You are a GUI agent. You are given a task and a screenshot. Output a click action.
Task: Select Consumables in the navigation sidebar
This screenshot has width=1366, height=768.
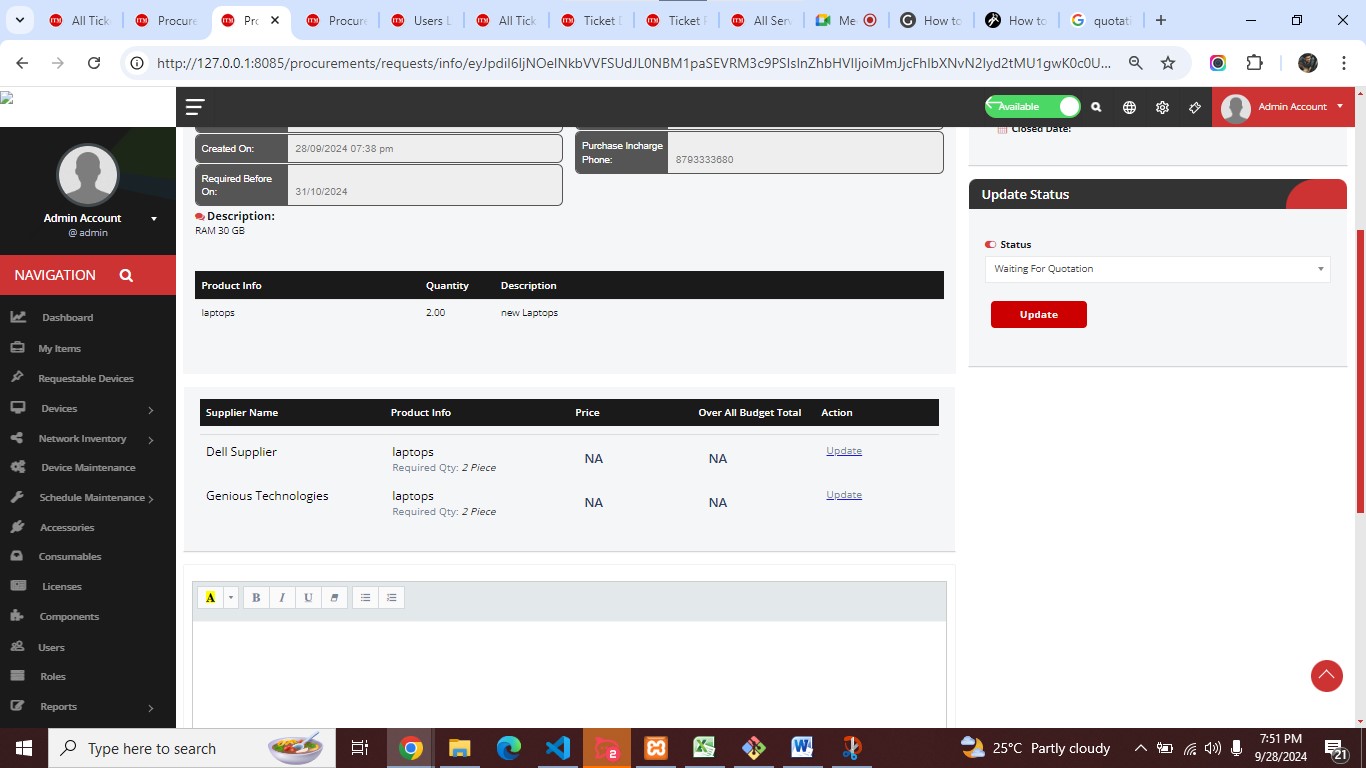(70, 556)
